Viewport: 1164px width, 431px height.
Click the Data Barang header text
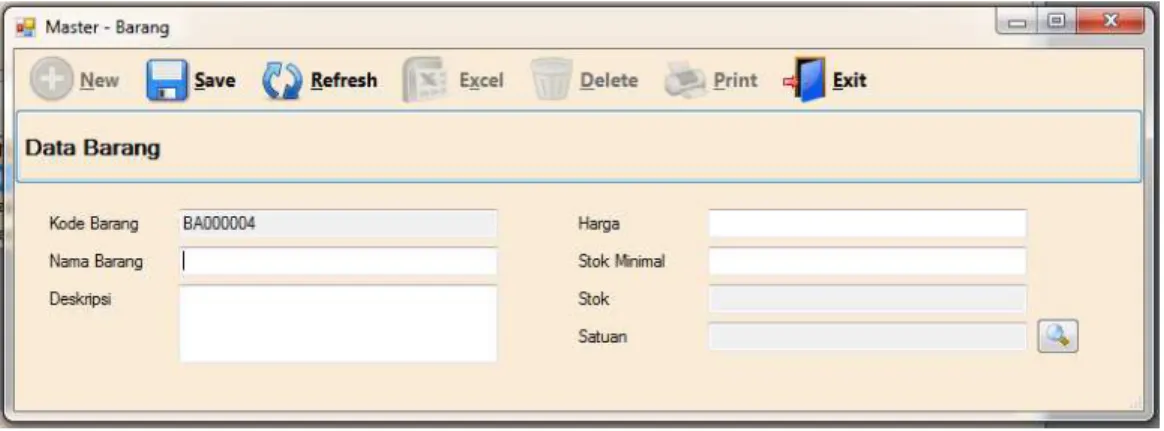pos(93,148)
